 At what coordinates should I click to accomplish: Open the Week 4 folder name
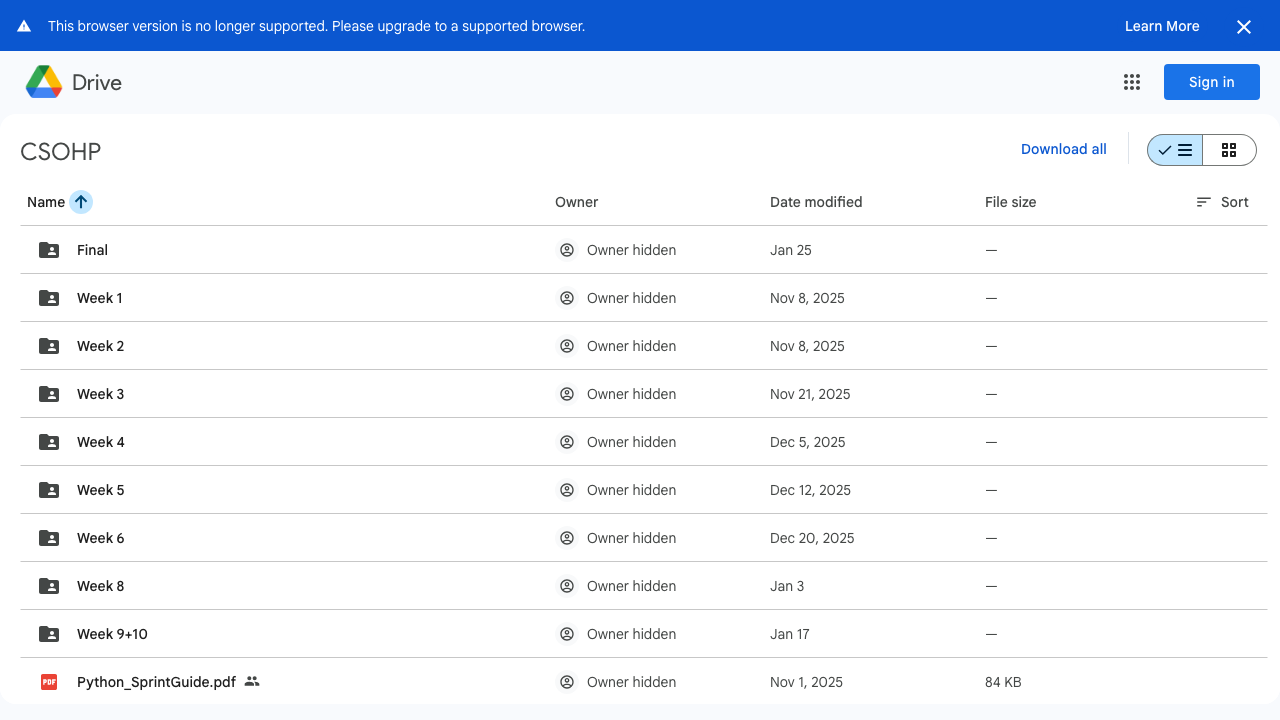tap(101, 442)
